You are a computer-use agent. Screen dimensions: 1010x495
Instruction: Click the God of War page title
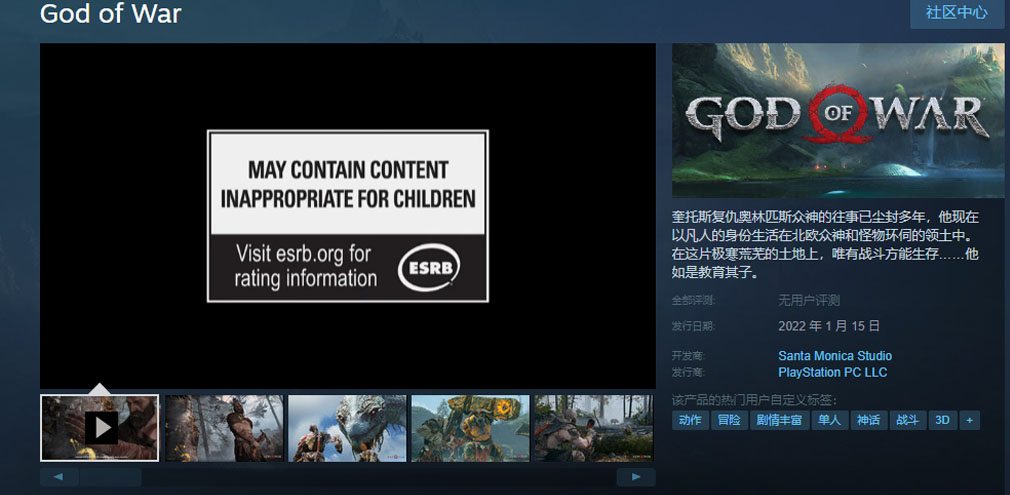click(111, 13)
